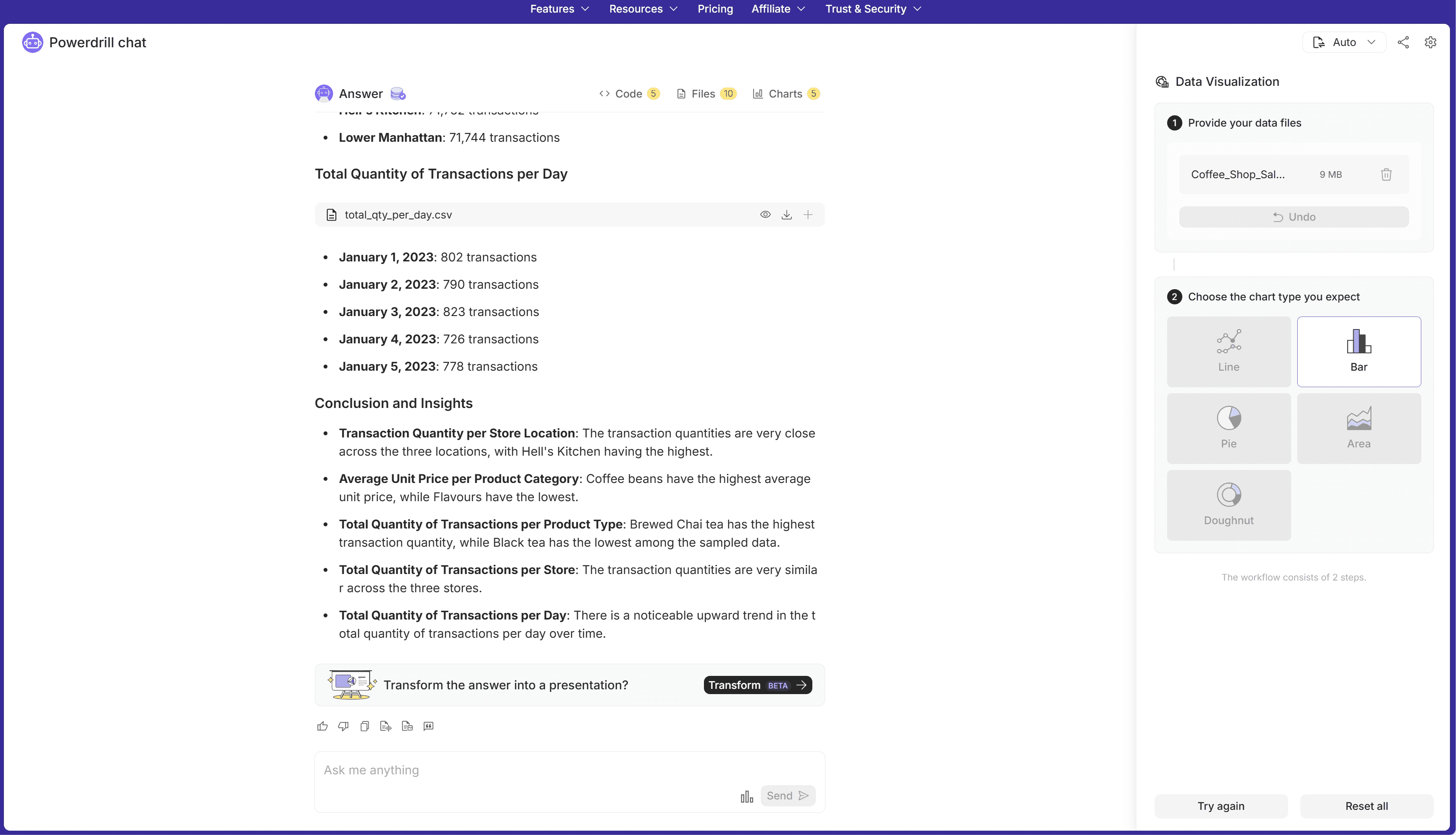Click 'Total Quantity of Transactions per Day' heading

(x=441, y=174)
